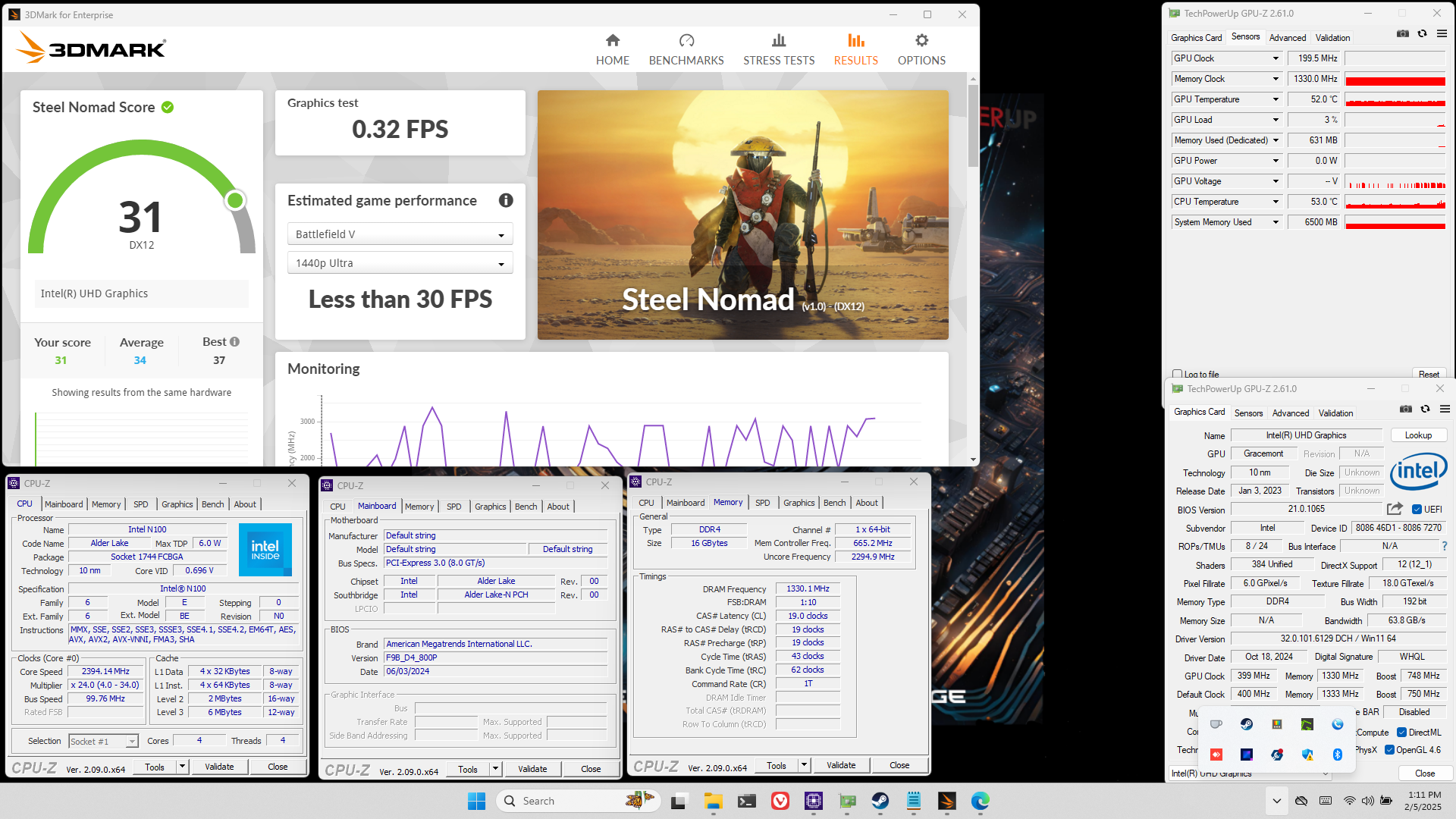The width and height of the screenshot is (1456, 819).
Task: Click Windows Start button
Action: tap(476, 801)
